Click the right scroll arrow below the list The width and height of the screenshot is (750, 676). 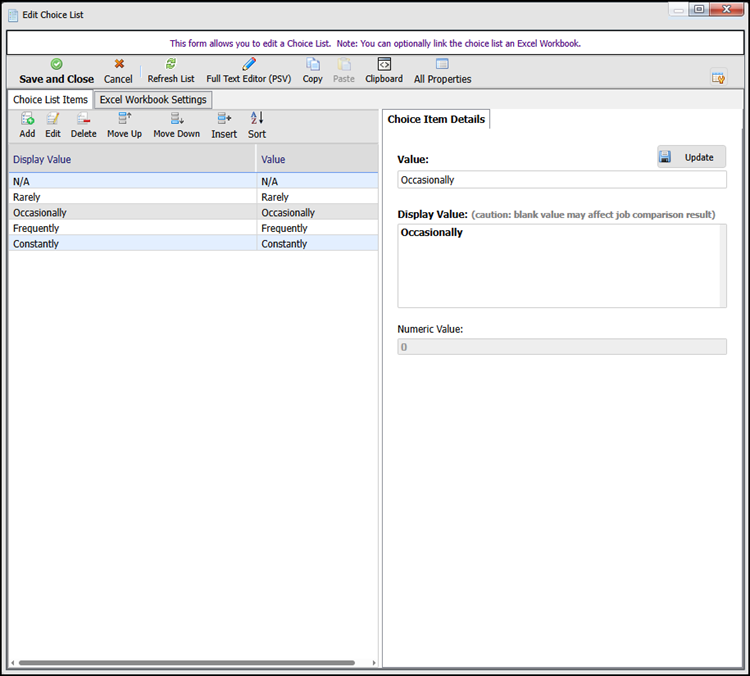pyautogui.click(x=374, y=663)
